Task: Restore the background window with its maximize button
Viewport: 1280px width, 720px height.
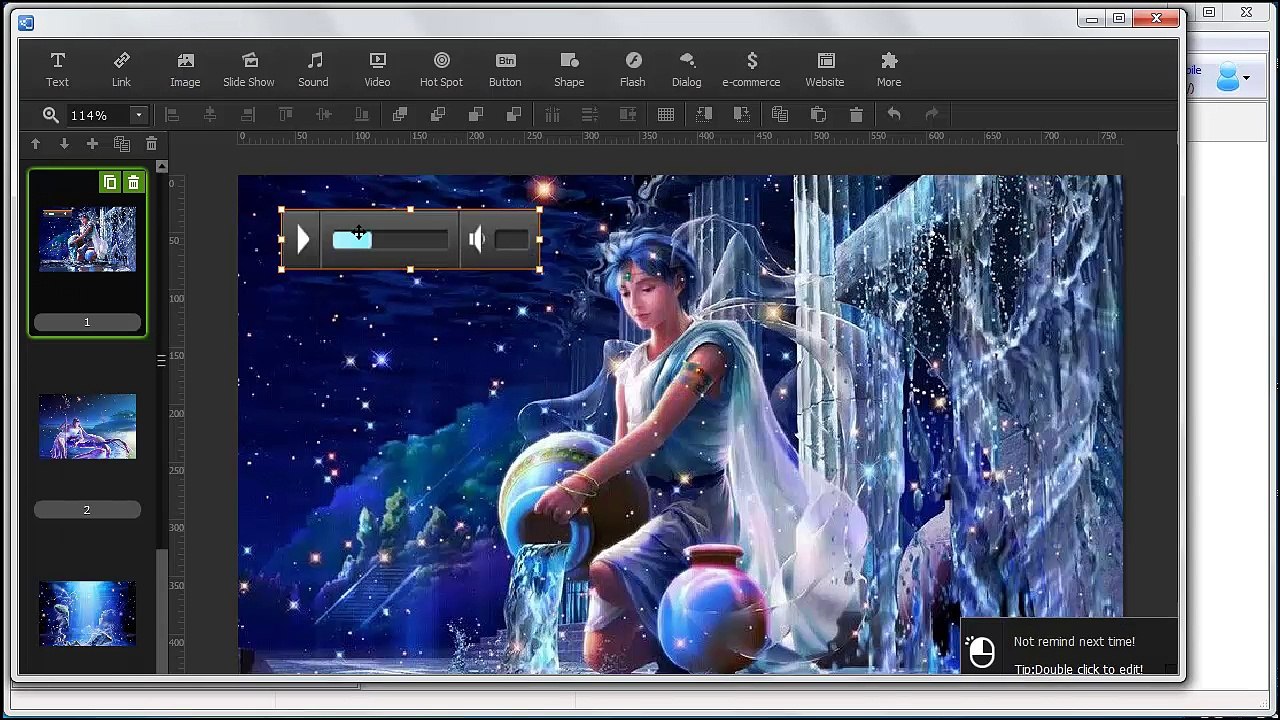Action: 1209,13
